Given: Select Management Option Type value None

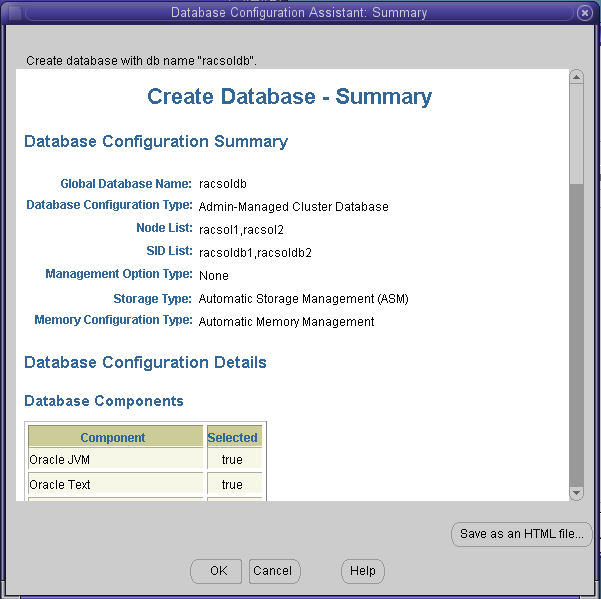Looking at the screenshot, I should (214, 276).
